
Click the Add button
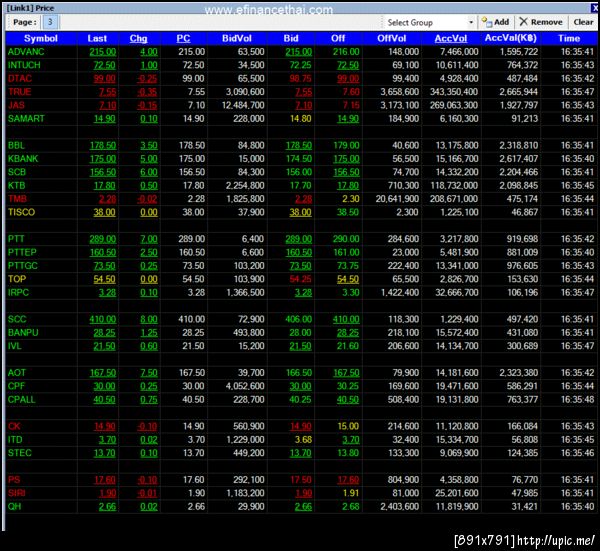(496, 22)
